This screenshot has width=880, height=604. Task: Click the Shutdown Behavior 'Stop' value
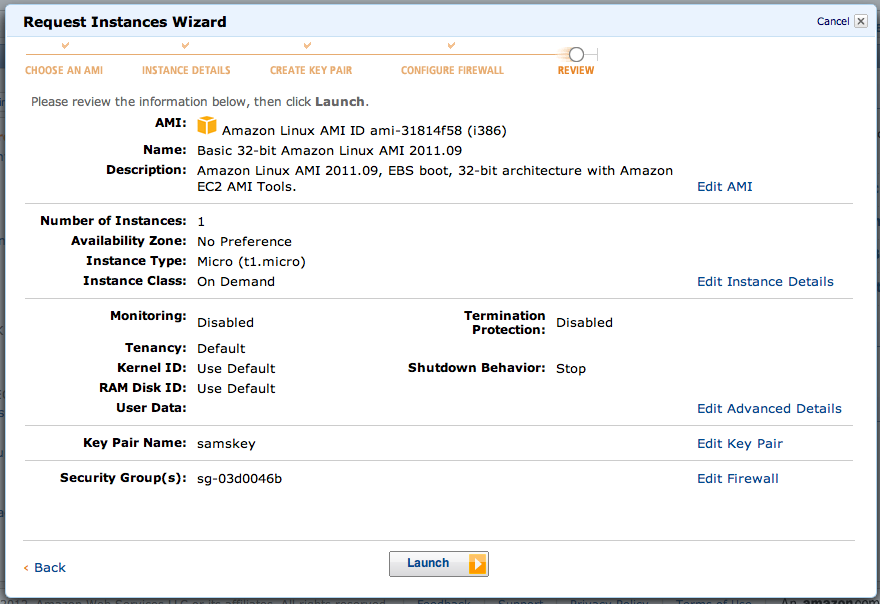[x=571, y=368]
